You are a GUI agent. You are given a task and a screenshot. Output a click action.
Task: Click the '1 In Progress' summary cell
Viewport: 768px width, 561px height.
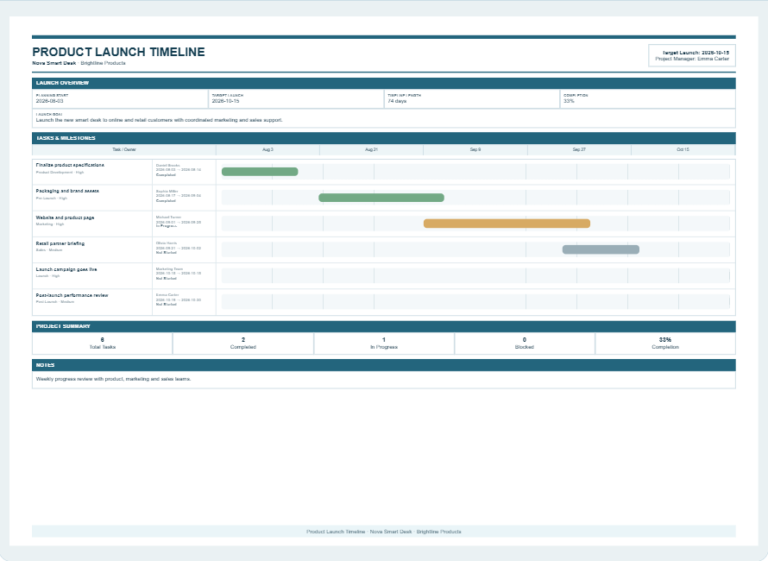[384, 343]
